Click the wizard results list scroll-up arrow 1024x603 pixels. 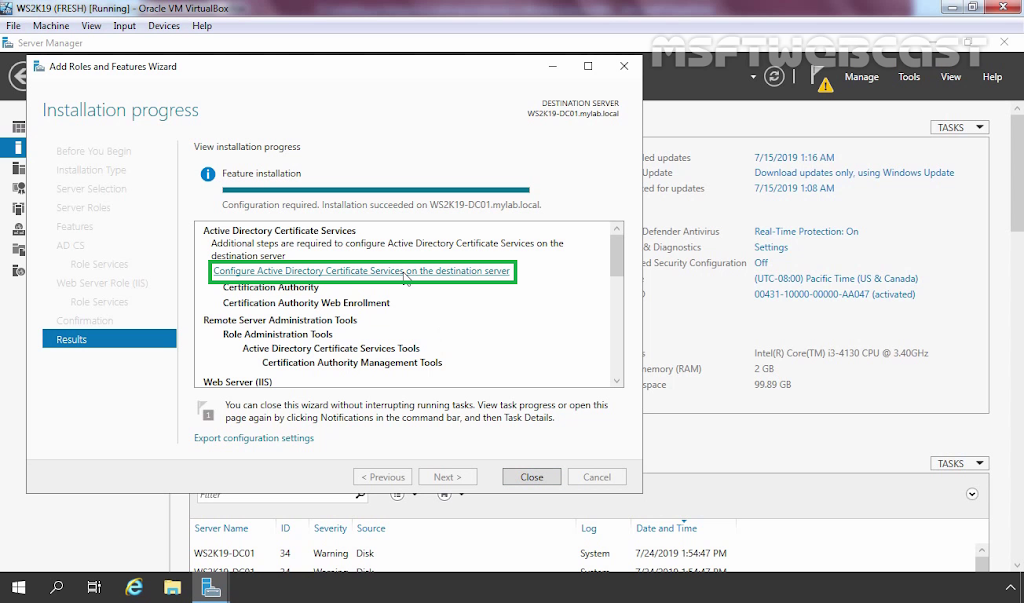[x=616, y=228]
